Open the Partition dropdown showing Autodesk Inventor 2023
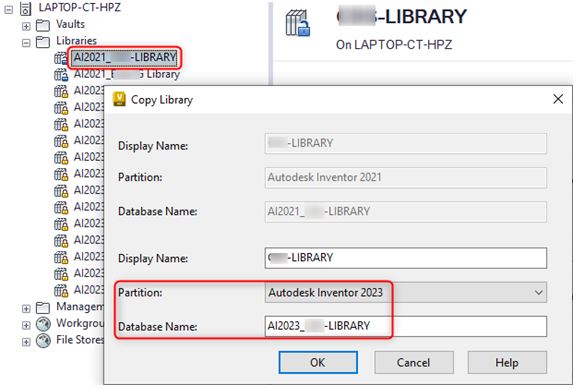578x389 pixels. 405,292
